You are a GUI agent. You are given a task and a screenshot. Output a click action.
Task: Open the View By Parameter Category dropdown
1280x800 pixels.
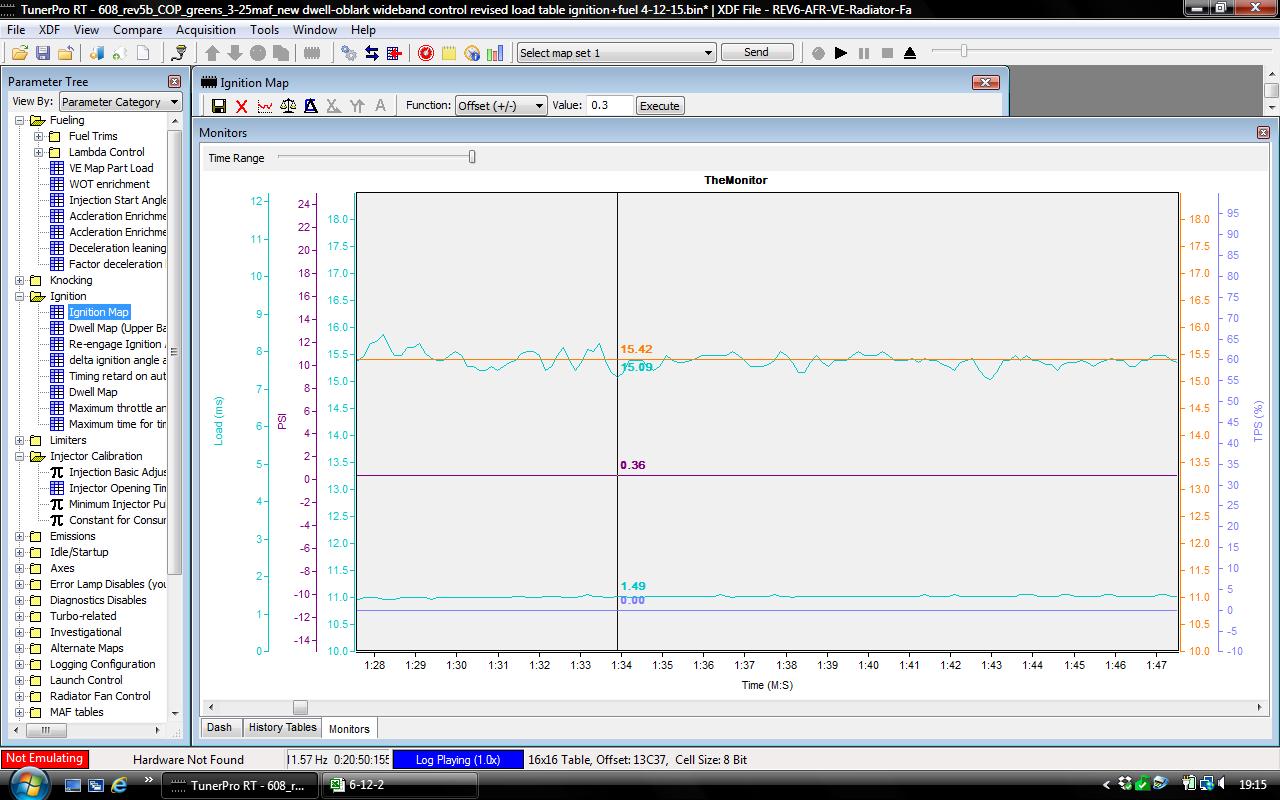click(x=120, y=101)
